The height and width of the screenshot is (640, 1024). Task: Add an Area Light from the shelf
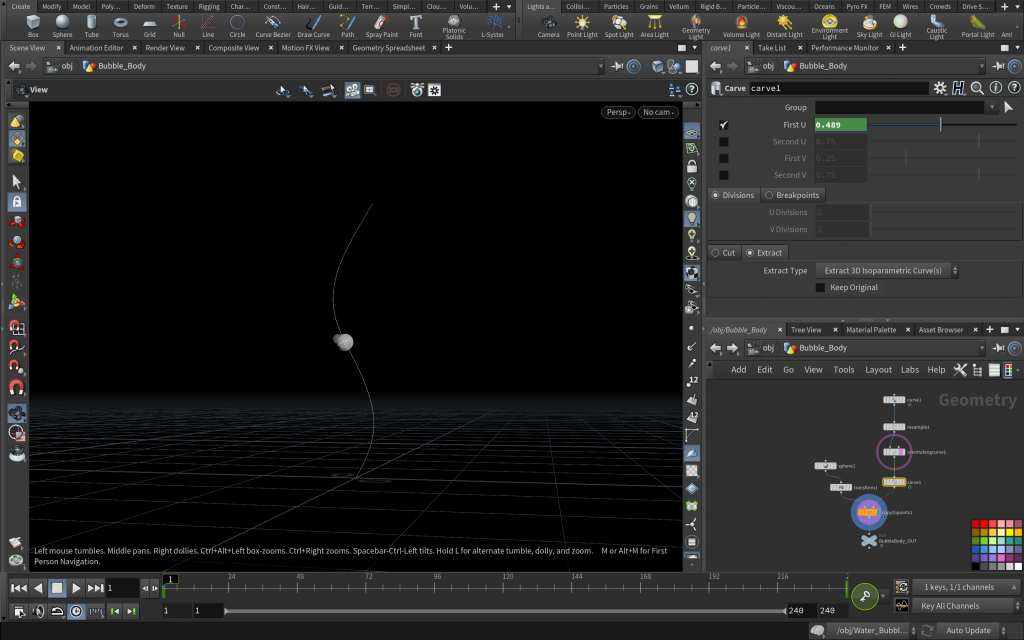tap(654, 26)
